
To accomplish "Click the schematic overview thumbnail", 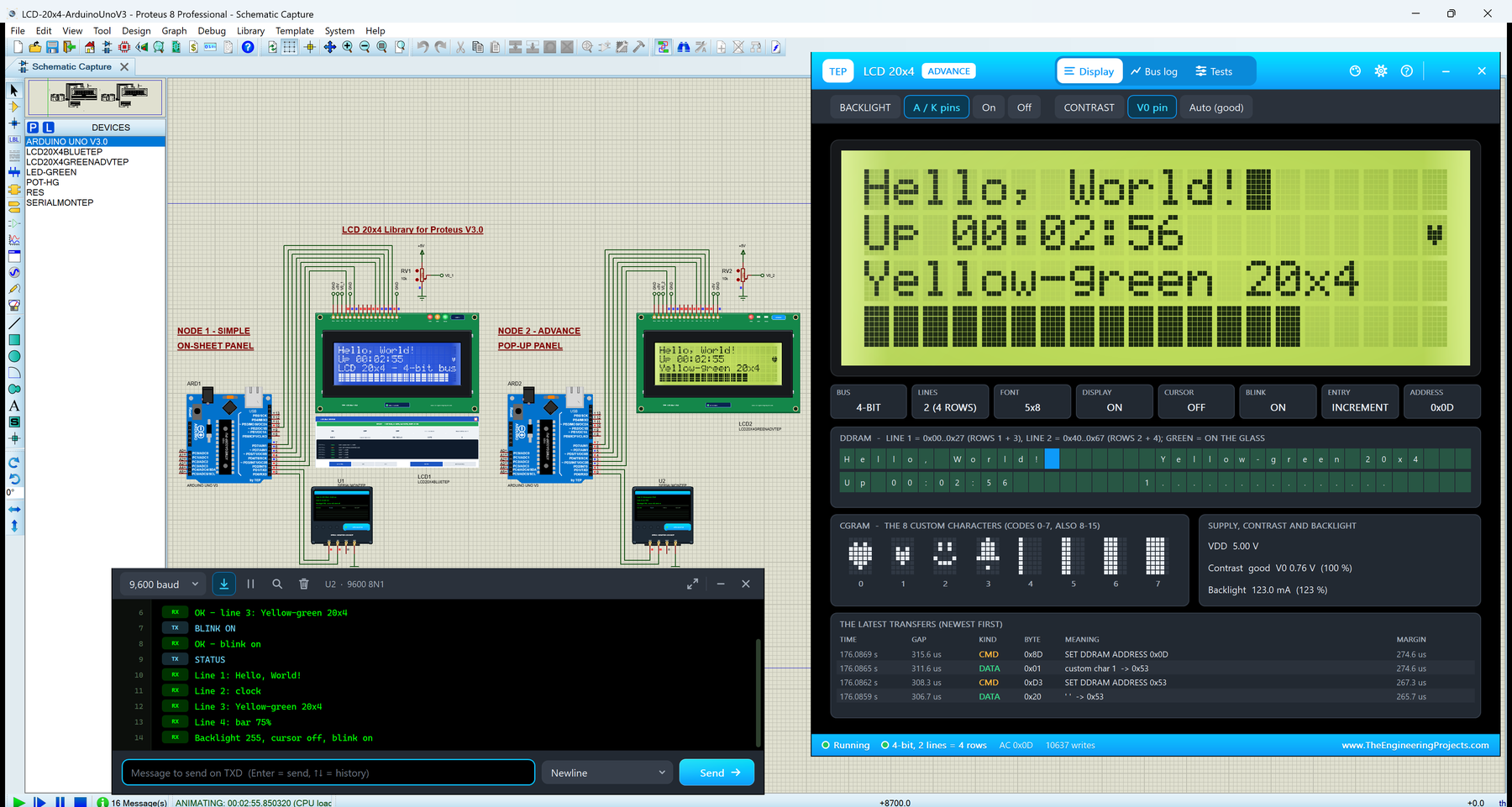I will pyautogui.click(x=95, y=97).
